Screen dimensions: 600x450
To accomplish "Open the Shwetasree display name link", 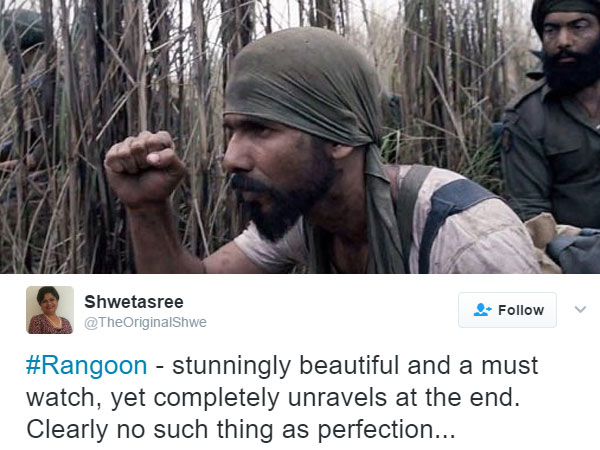I will [134, 302].
